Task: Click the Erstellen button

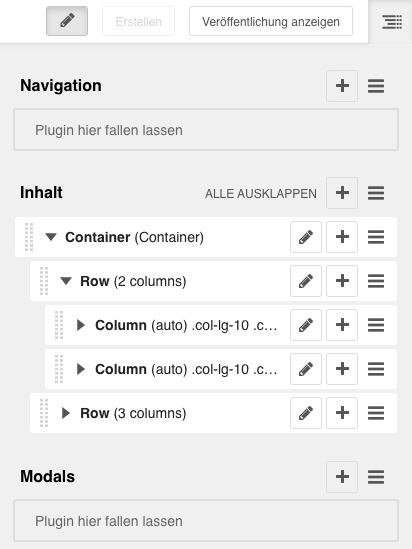Action: click(139, 21)
